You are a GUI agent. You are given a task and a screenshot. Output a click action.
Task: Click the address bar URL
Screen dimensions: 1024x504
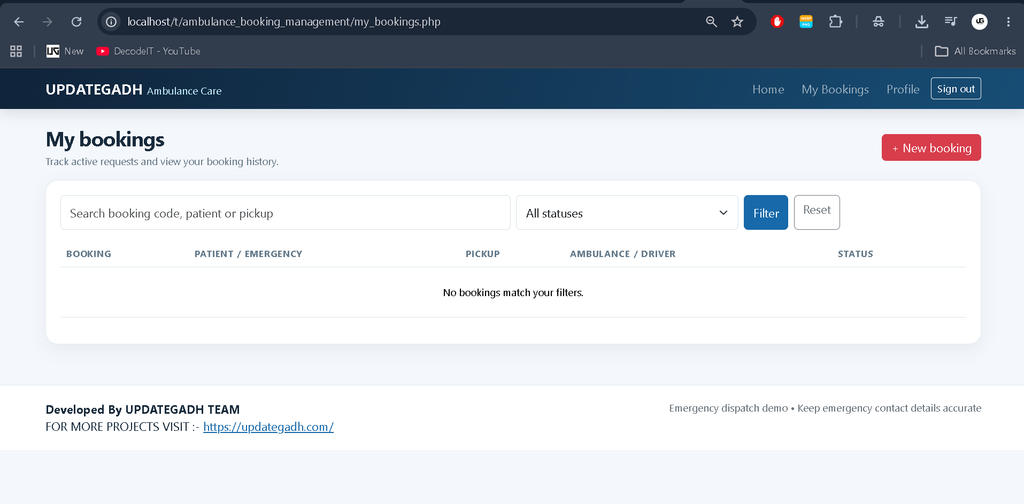[x=283, y=22]
